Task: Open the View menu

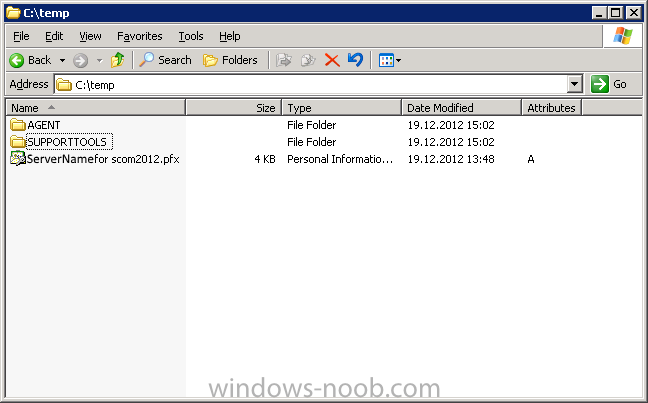Action: tap(90, 36)
